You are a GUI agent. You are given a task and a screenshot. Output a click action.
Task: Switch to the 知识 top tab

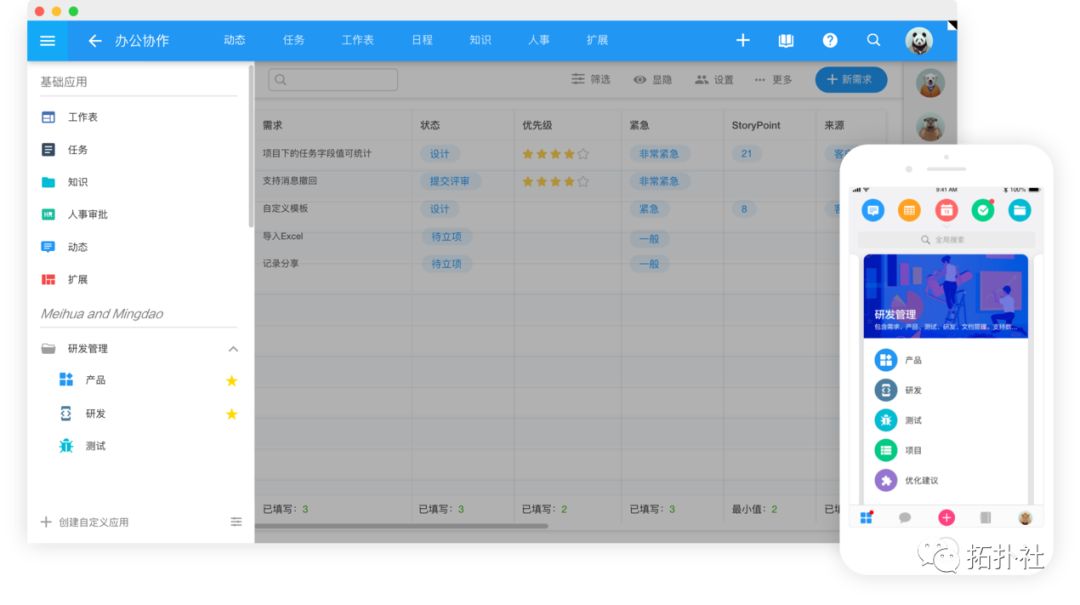click(480, 40)
